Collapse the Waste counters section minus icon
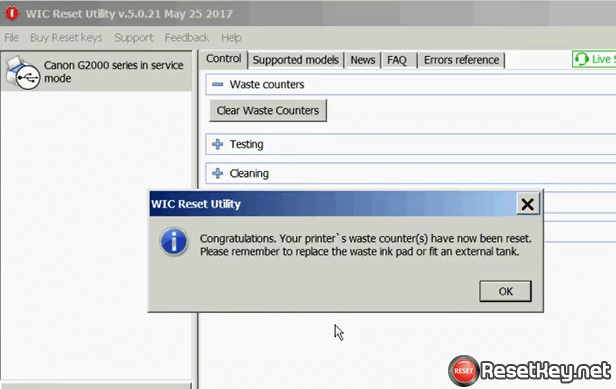Screen dimensions: 616x389 (x=217, y=84)
